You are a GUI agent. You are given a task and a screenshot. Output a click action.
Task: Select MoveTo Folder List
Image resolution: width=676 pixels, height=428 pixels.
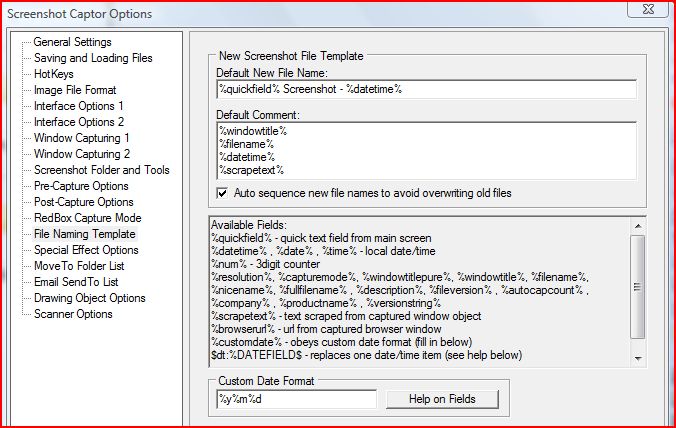pos(79,266)
